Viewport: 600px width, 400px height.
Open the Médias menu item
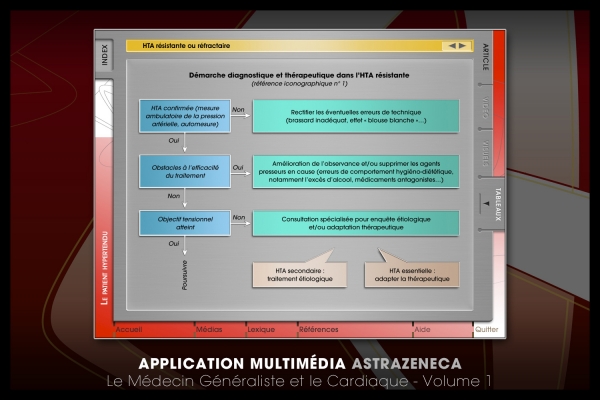[x=209, y=329]
